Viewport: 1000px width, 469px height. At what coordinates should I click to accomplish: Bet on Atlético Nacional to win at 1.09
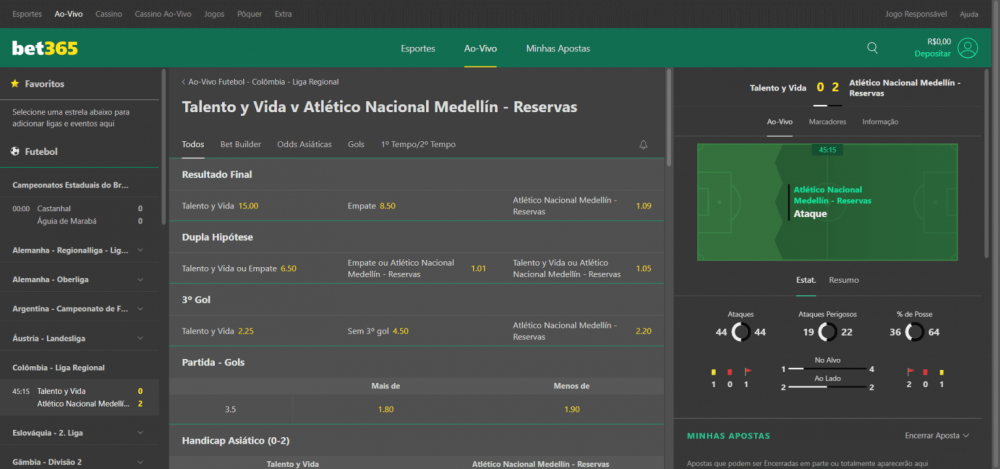pos(582,206)
